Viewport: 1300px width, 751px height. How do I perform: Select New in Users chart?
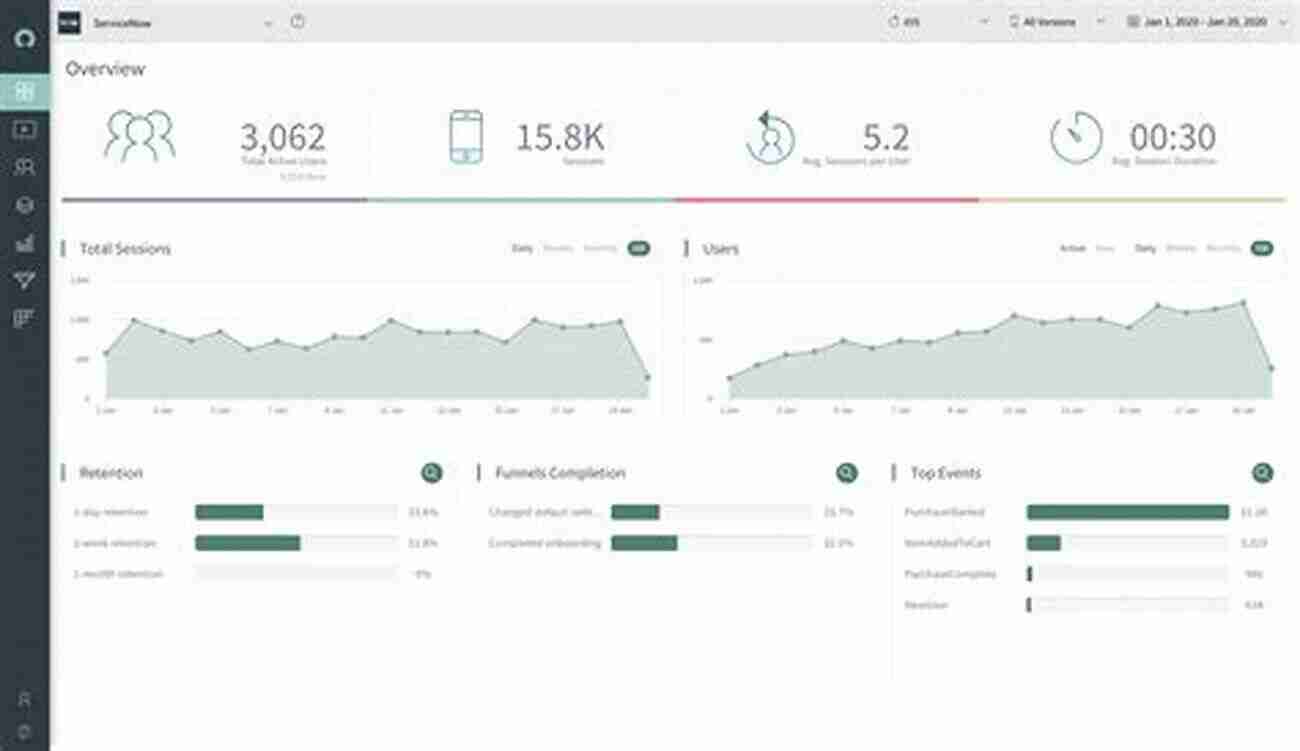coord(1105,248)
